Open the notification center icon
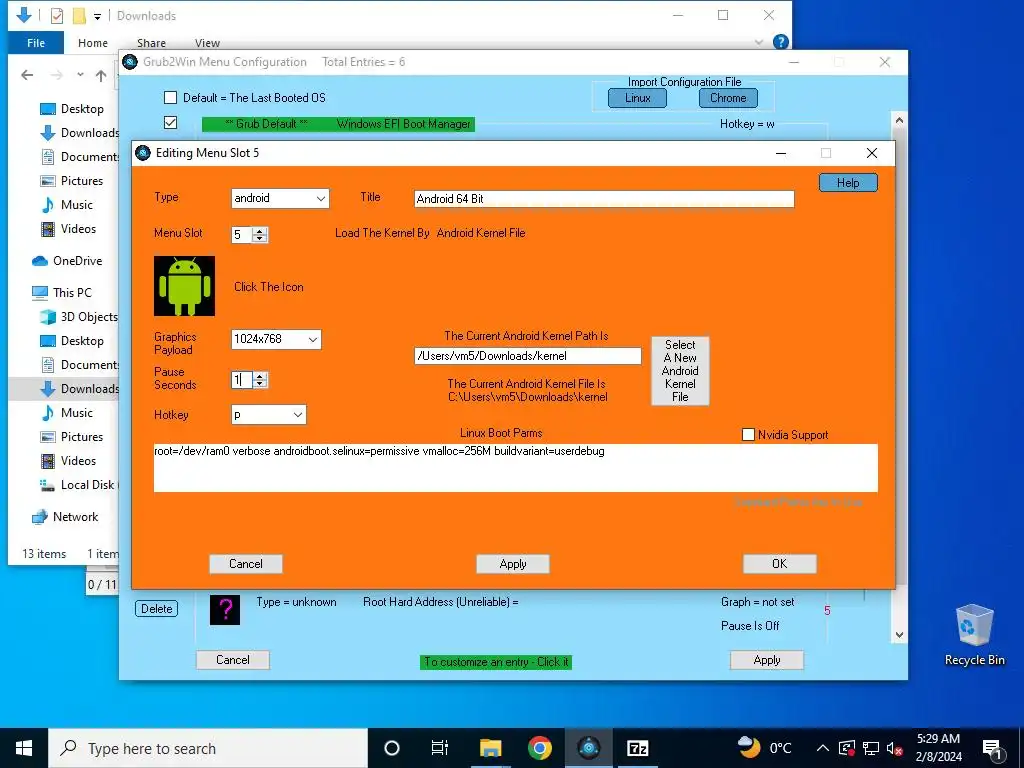This screenshot has height=768, width=1024. tap(992, 748)
